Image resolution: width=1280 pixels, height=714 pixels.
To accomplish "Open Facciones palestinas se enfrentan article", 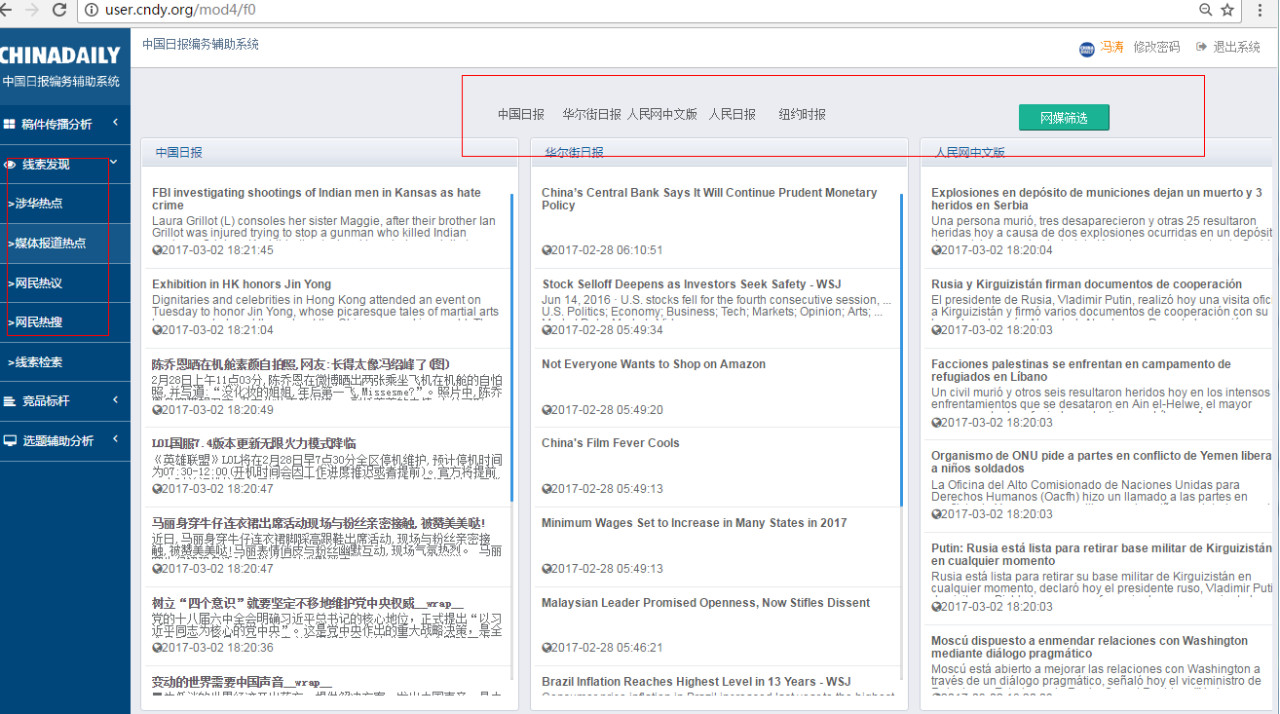I will 1081,371.
